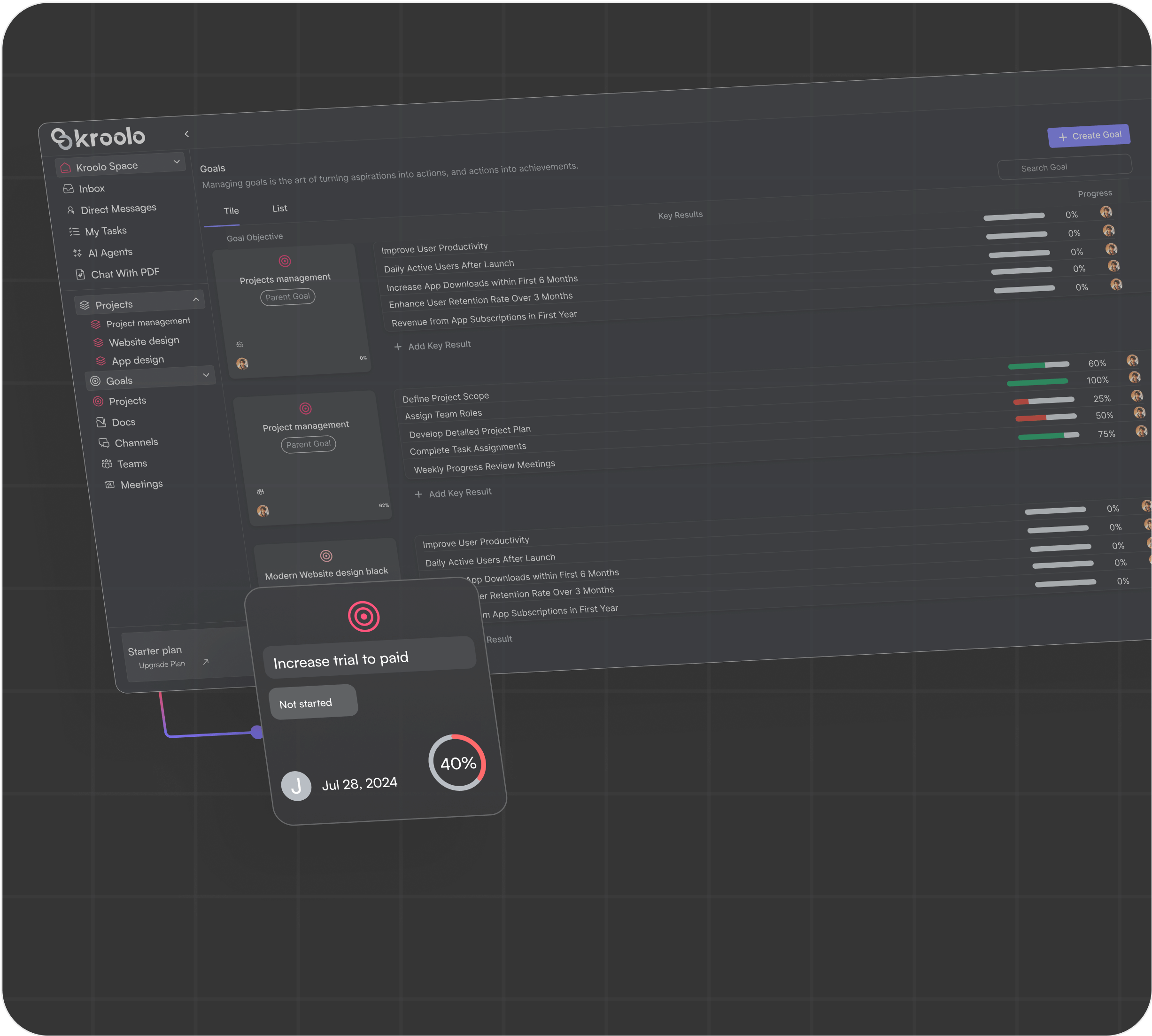Open the Kroolo Space dropdown
The height and width of the screenshot is (1036, 1152).
pyautogui.click(x=177, y=162)
